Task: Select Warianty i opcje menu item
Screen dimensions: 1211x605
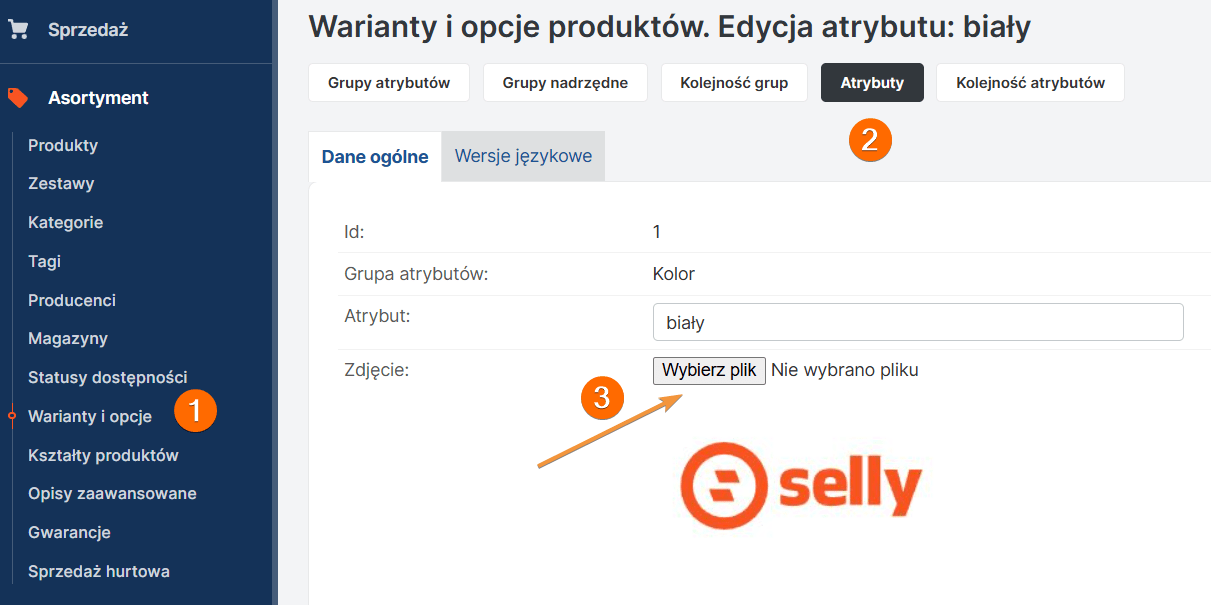Action: (x=90, y=416)
